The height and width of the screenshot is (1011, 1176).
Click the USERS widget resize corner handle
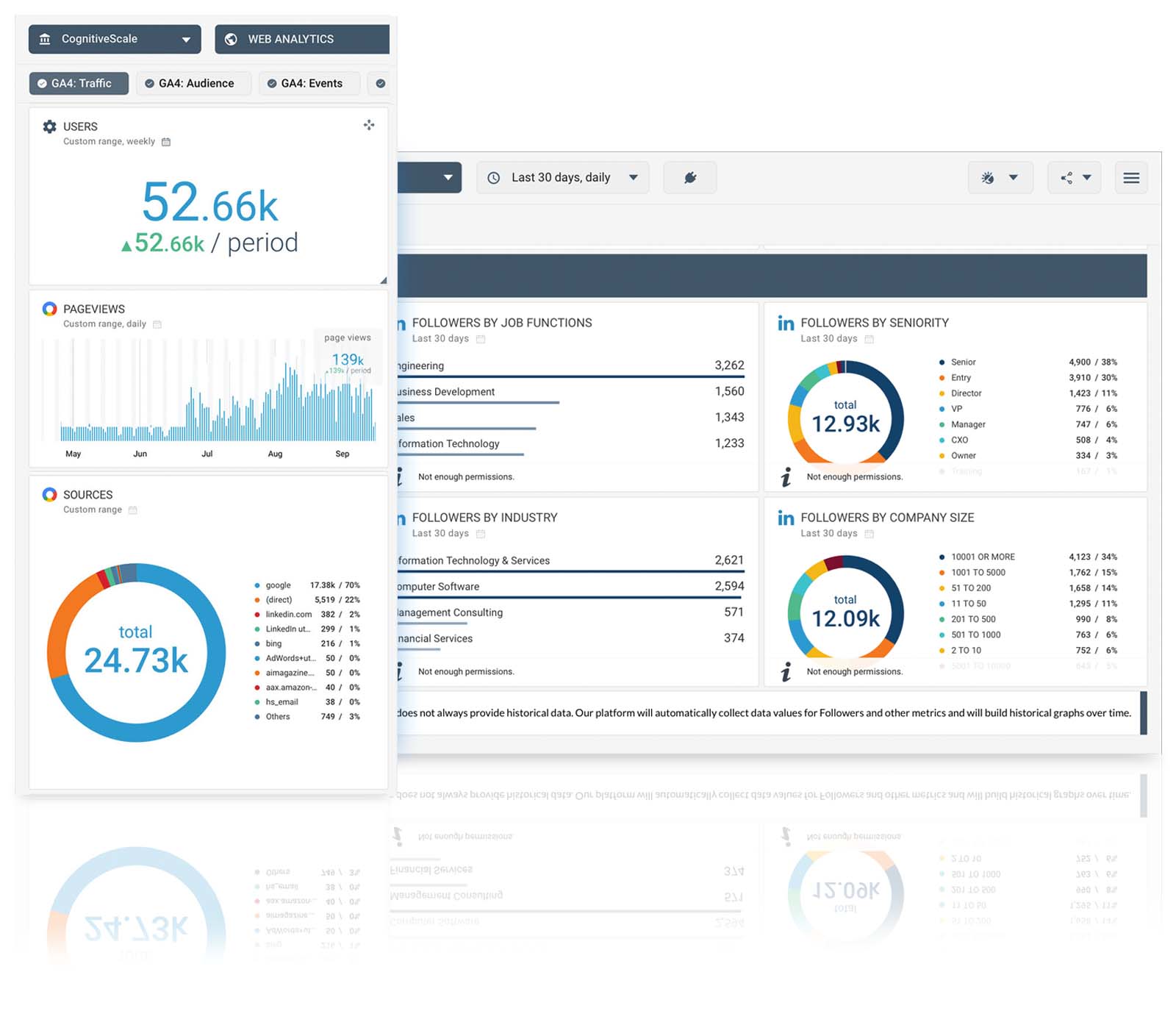[x=383, y=280]
